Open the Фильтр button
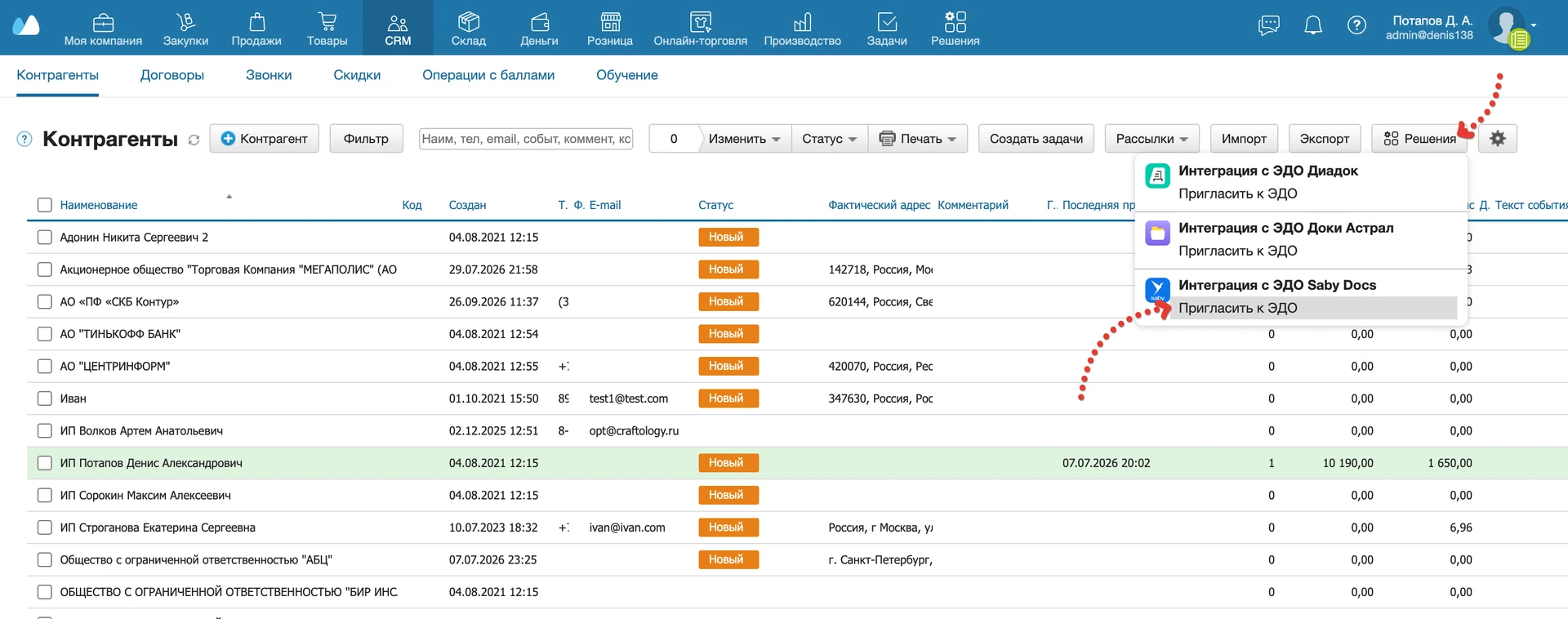The width and height of the screenshot is (1568, 619). click(x=366, y=139)
